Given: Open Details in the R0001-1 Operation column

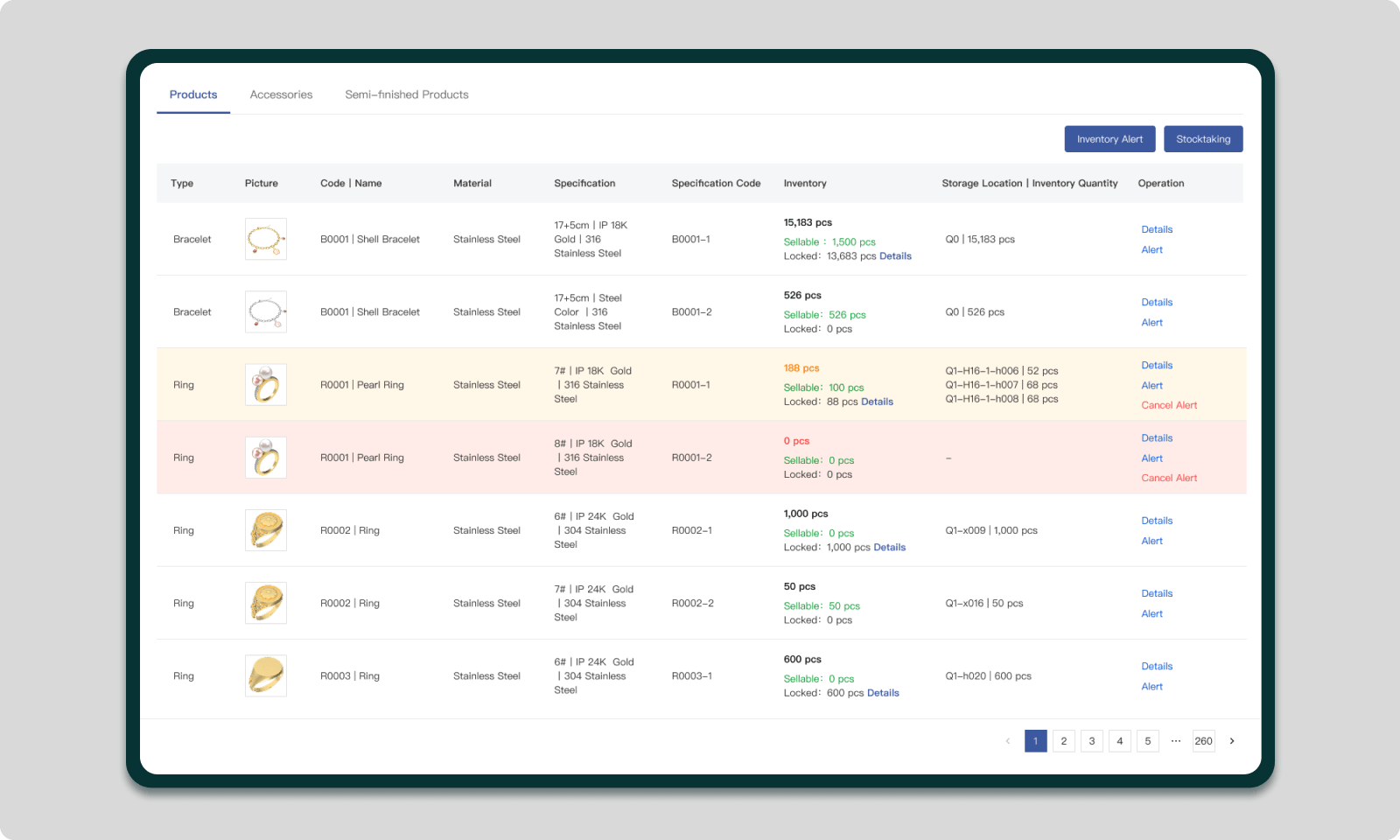Looking at the screenshot, I should point(1157,365).
